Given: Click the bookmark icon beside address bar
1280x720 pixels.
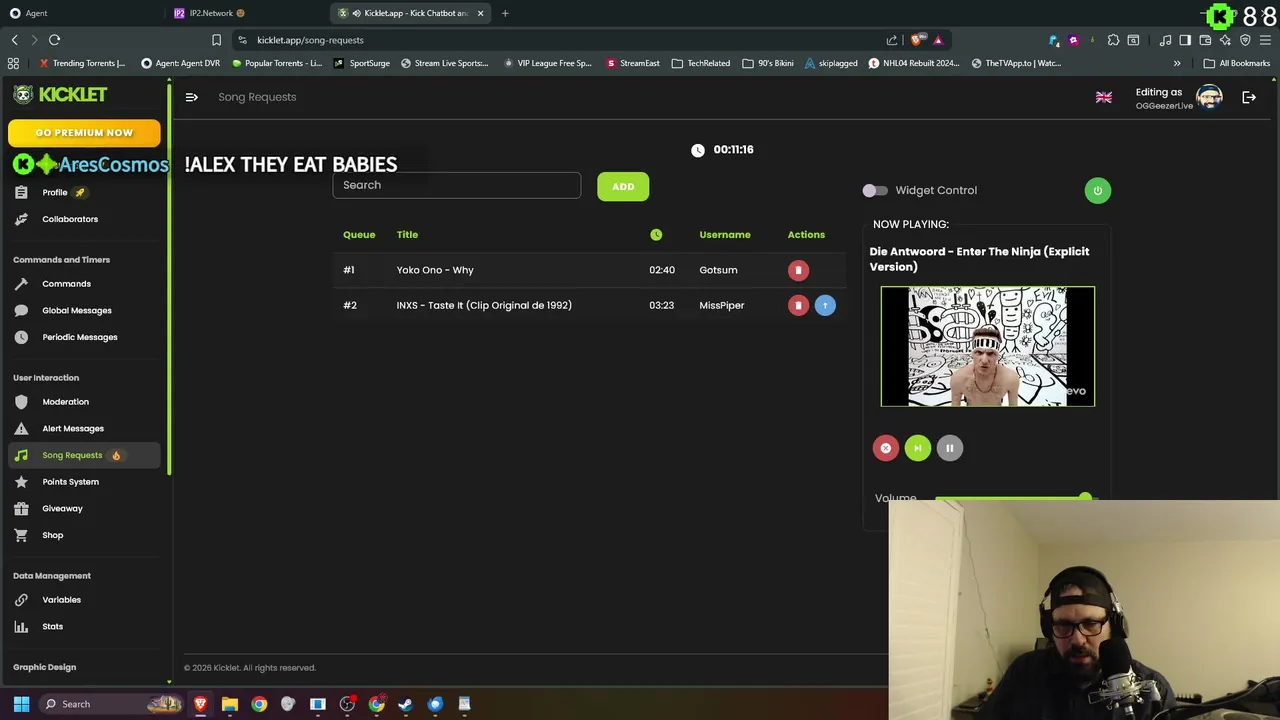Looking at the screenshot, I should [x=216, y=40].
